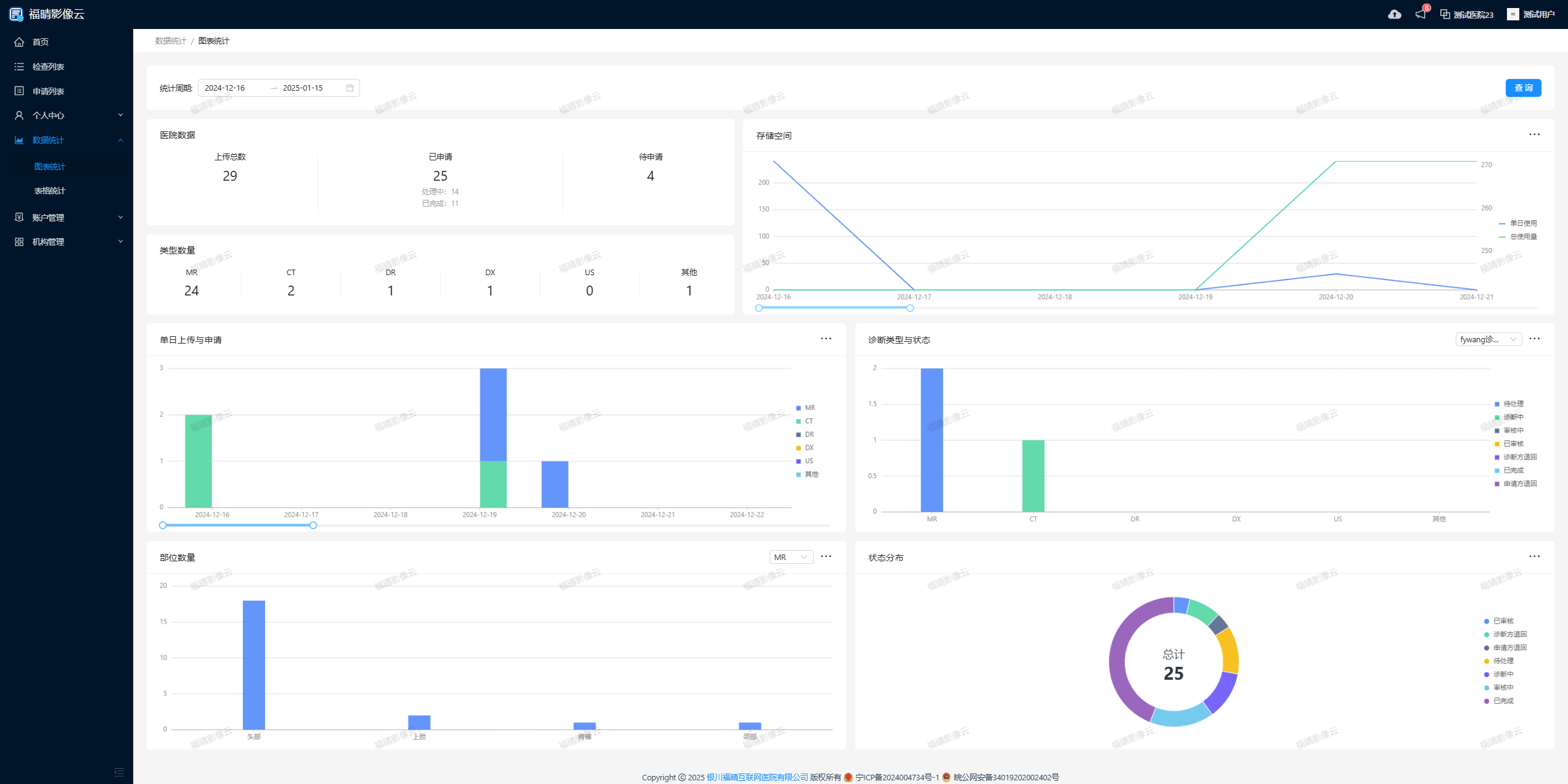Click the cloud upload icon in header
Viewport: 1568px width, 784px height.
click(x=1394, y=14)
